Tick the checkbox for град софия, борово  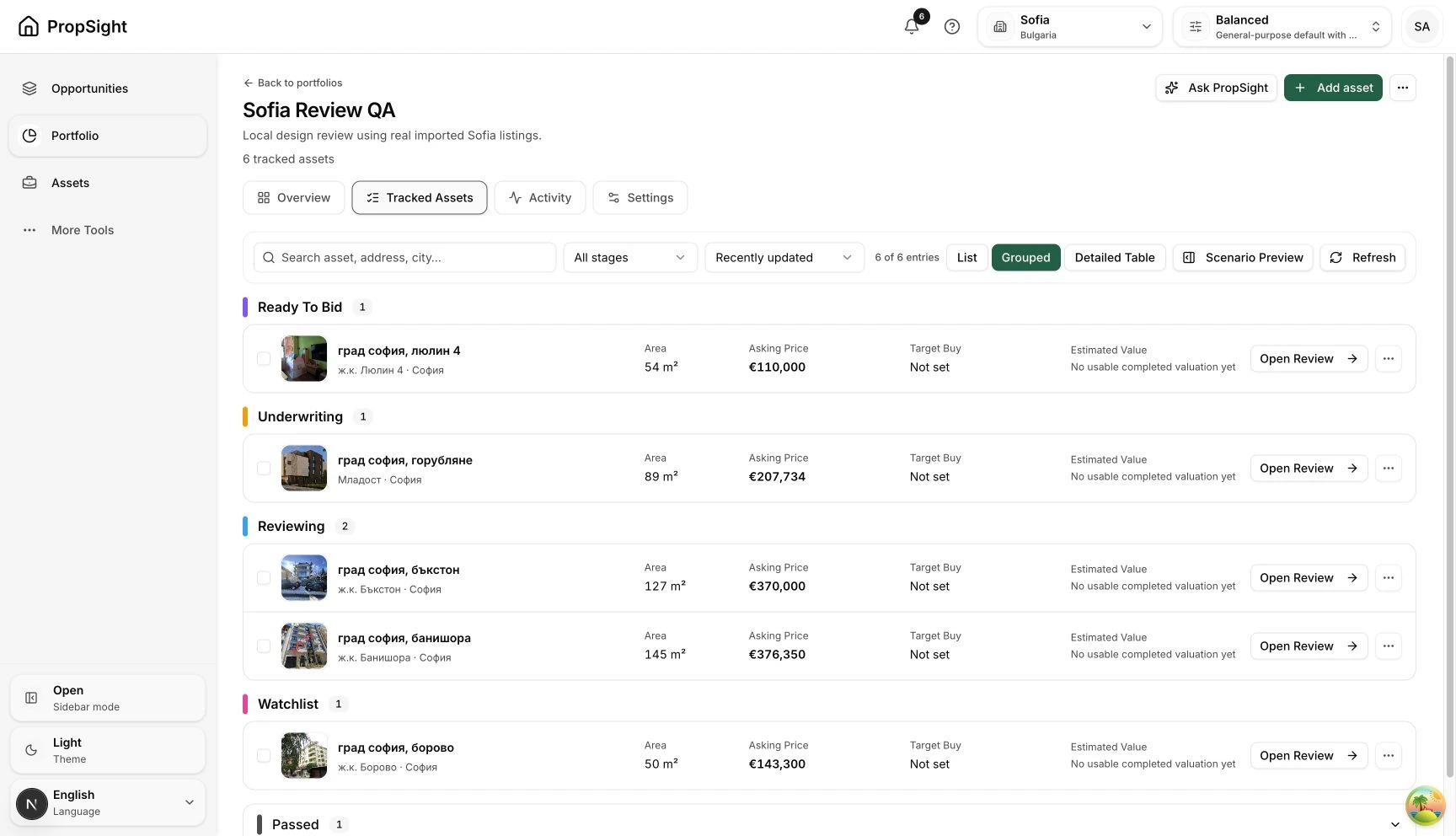(264, 756)
